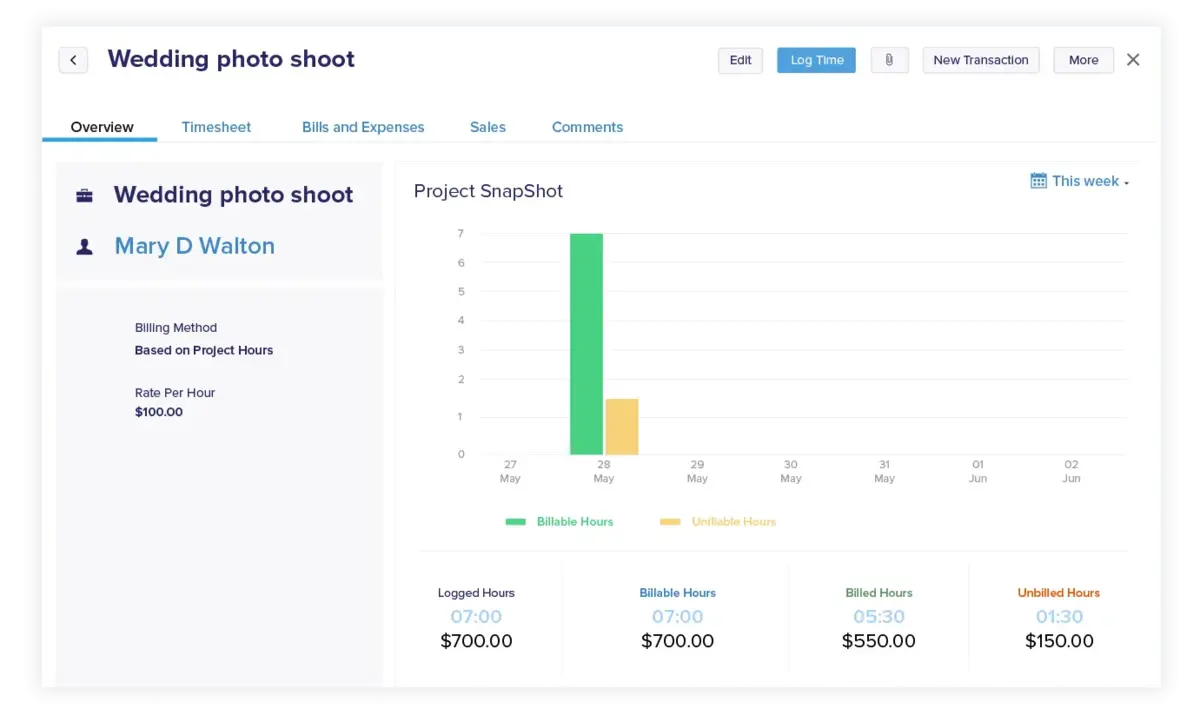Click the Log Time button
Viewport: 1200px width, 709px height.
point(816,60)
